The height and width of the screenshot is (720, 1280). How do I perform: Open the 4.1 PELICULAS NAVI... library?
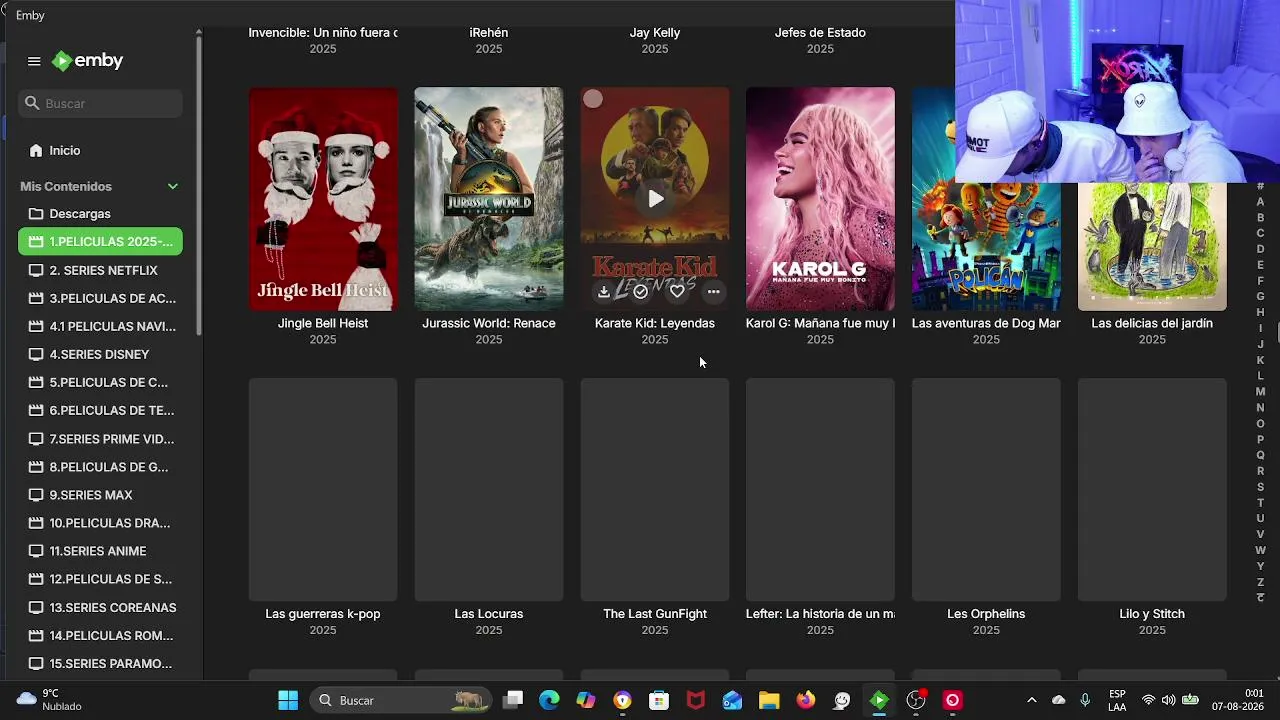(100, 326)
